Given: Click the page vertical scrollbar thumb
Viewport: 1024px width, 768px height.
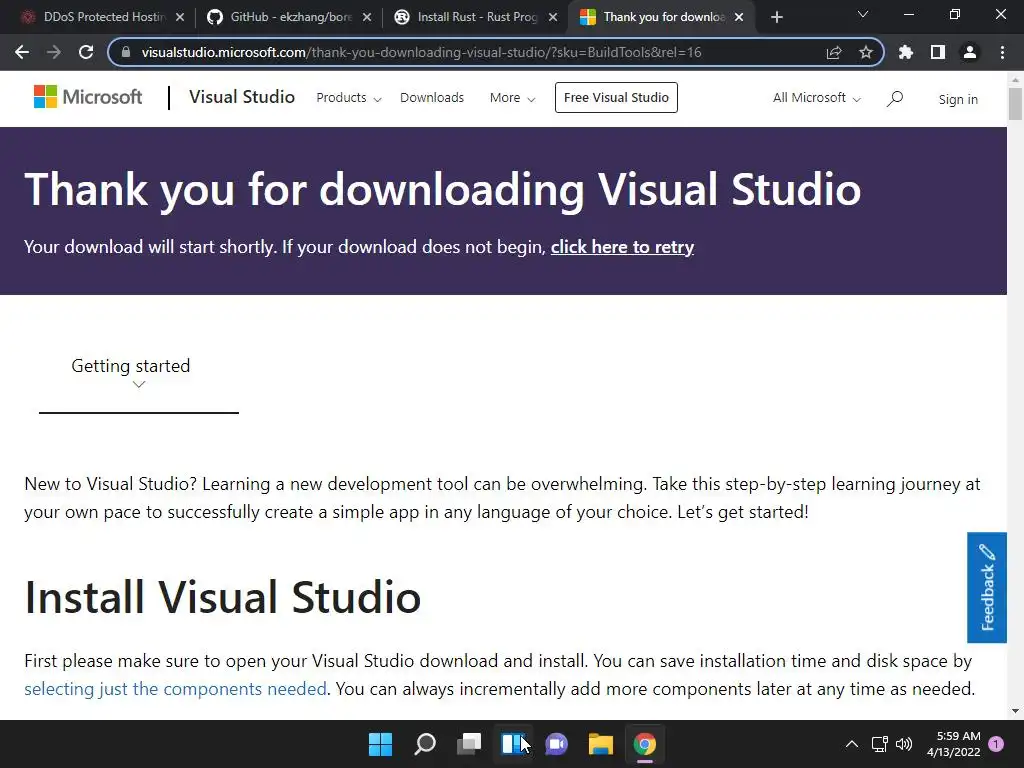Looking at the screenshot, I should [x=1015, y=103].
